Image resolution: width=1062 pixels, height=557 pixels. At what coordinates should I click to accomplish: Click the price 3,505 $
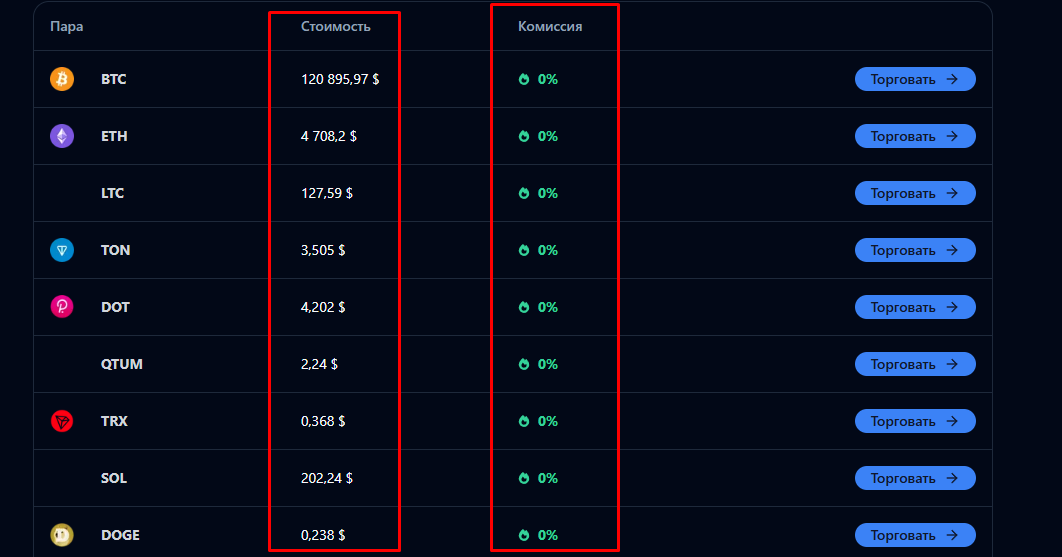323,250
